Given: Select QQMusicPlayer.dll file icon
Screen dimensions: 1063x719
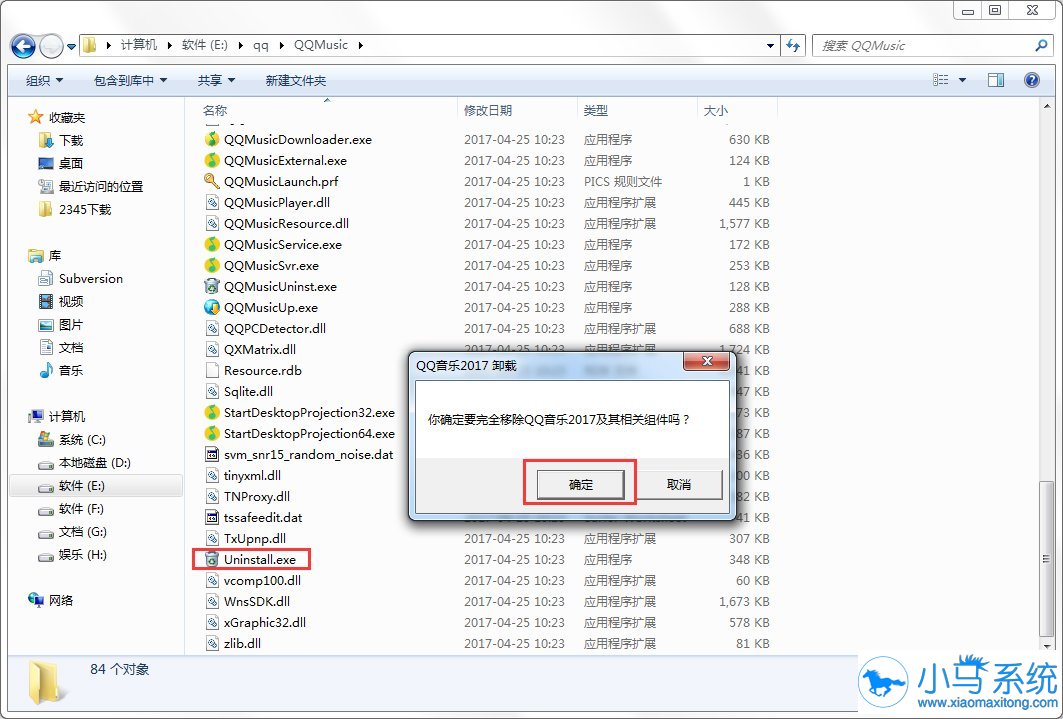Looking at the screenshot, I should click(212, 203).
